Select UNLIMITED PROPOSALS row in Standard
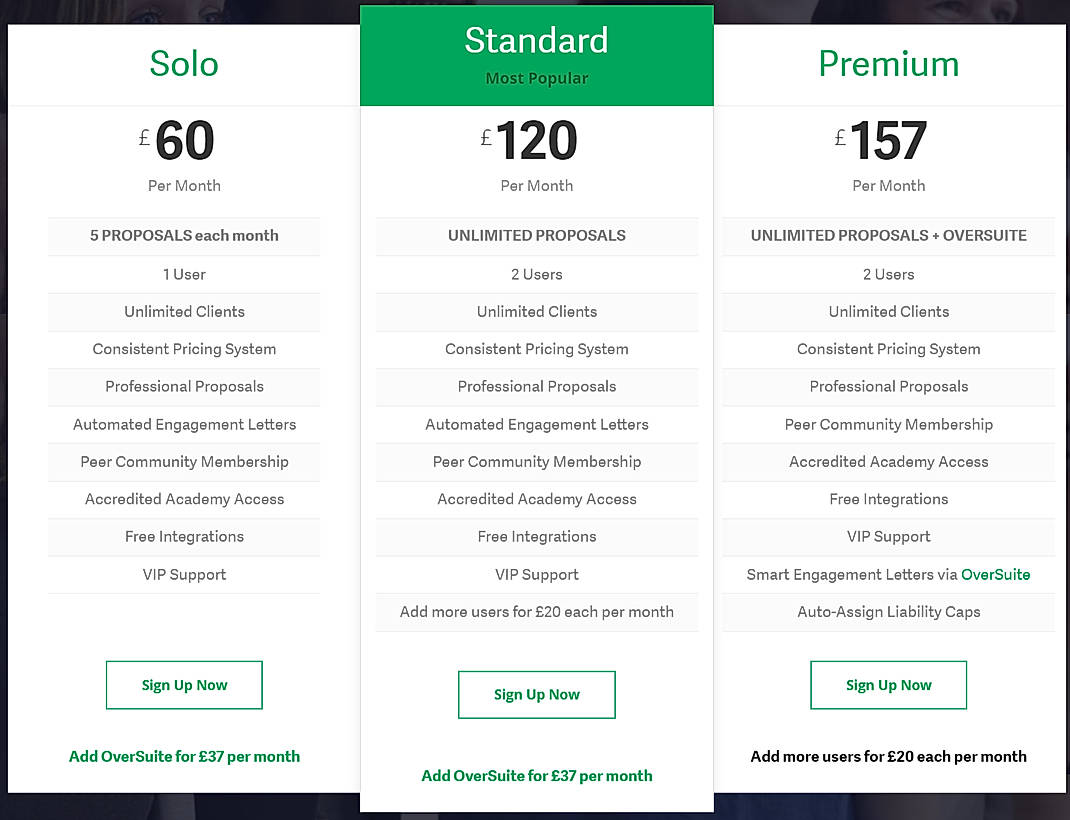This screenshot has height=820, width=1070. (x=536, y=236)
